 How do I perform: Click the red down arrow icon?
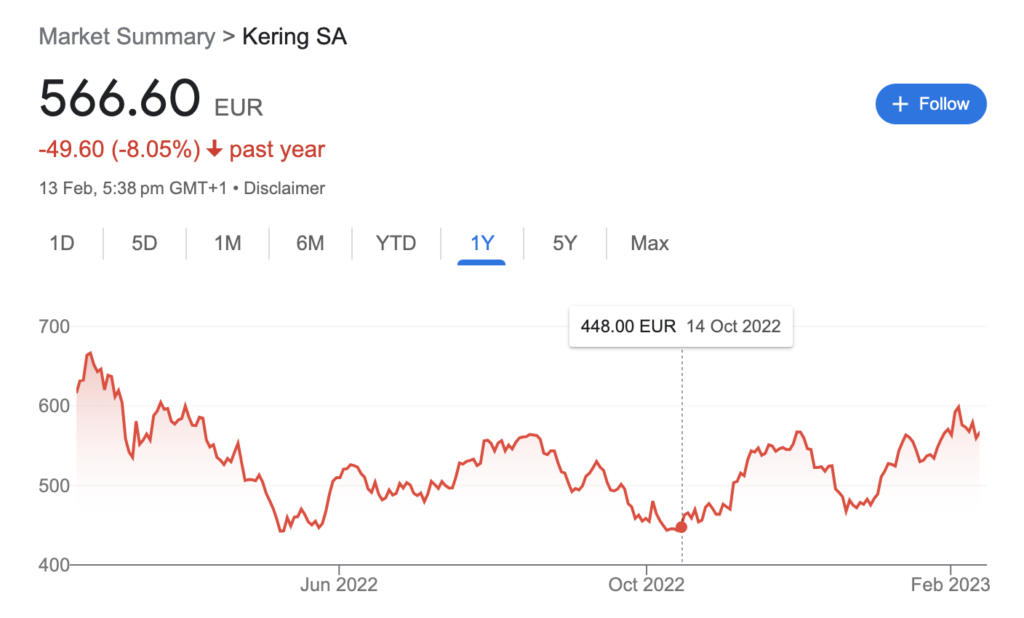(x=214, y=150)
